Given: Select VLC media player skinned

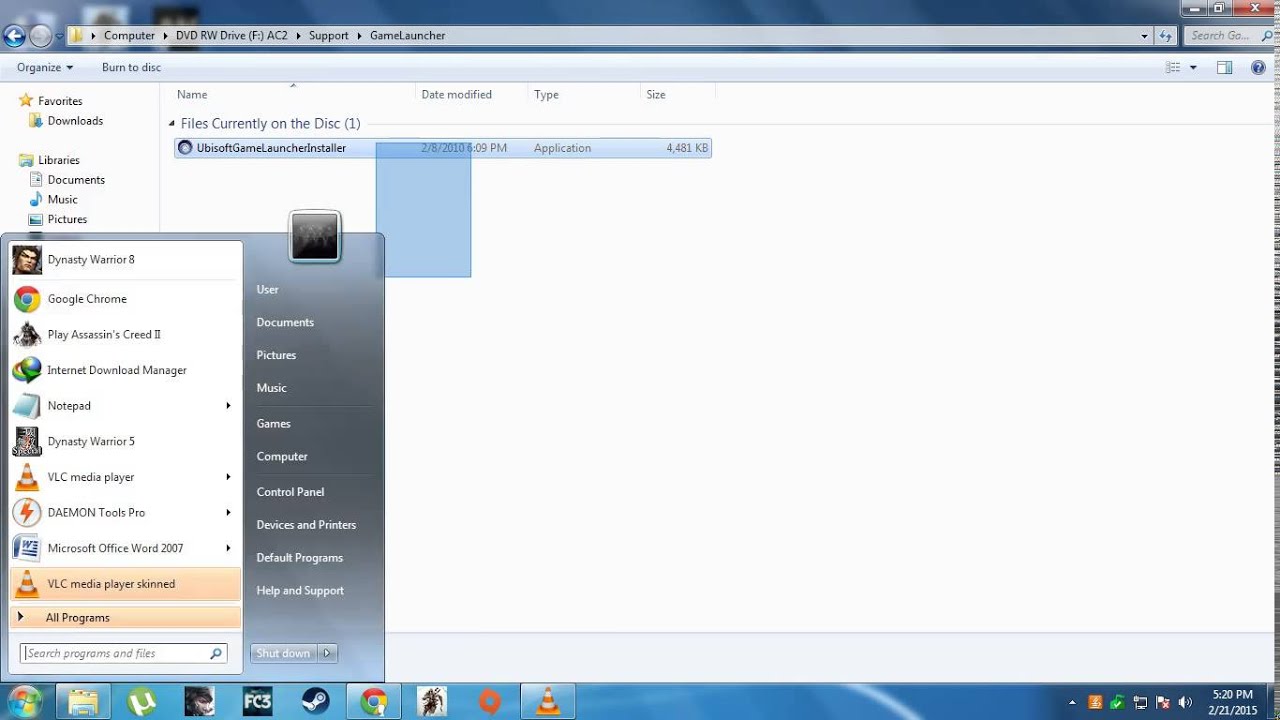Looking at the screenshot, I should point(125,584).
